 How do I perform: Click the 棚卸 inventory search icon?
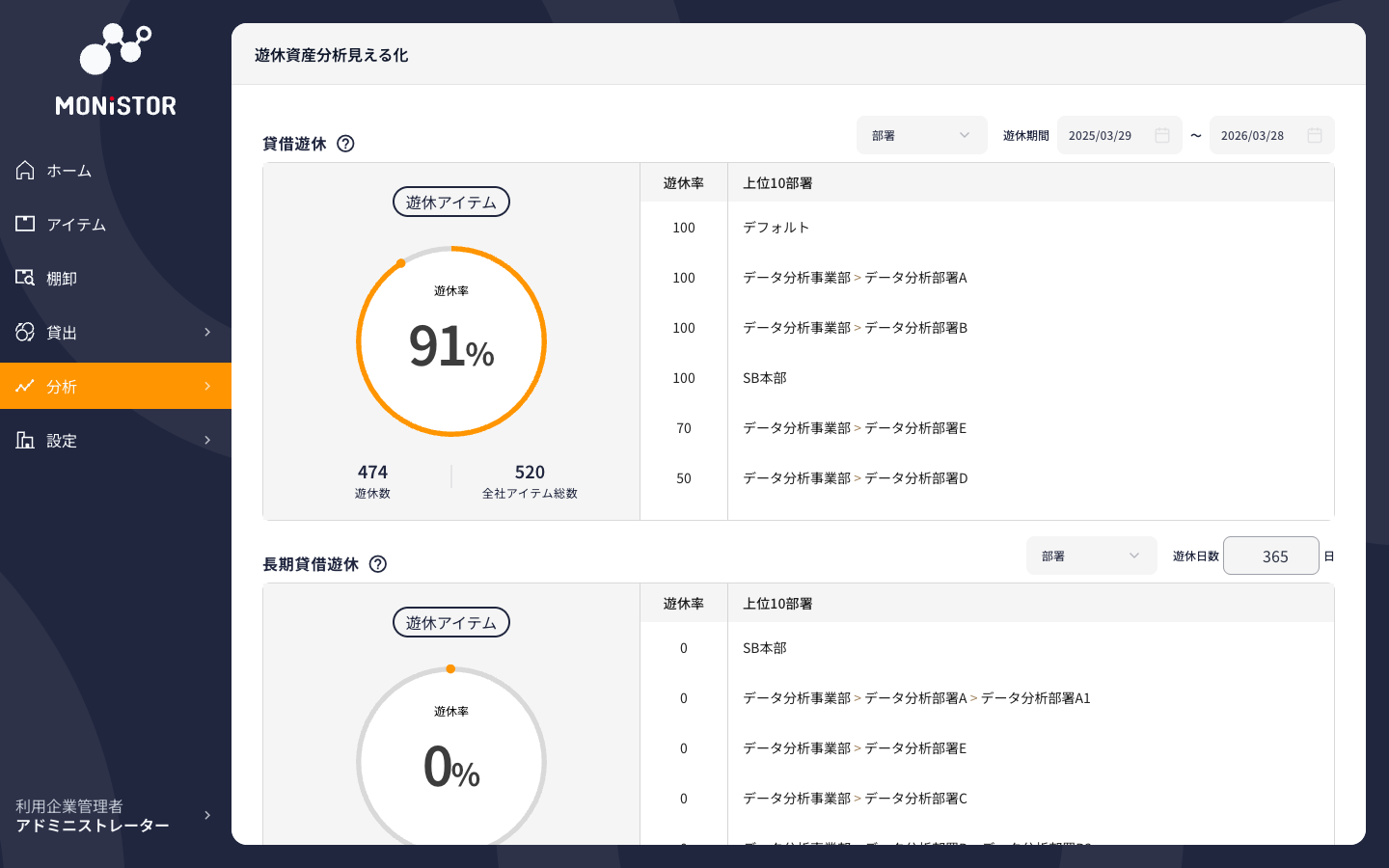(x=25, y=278)
